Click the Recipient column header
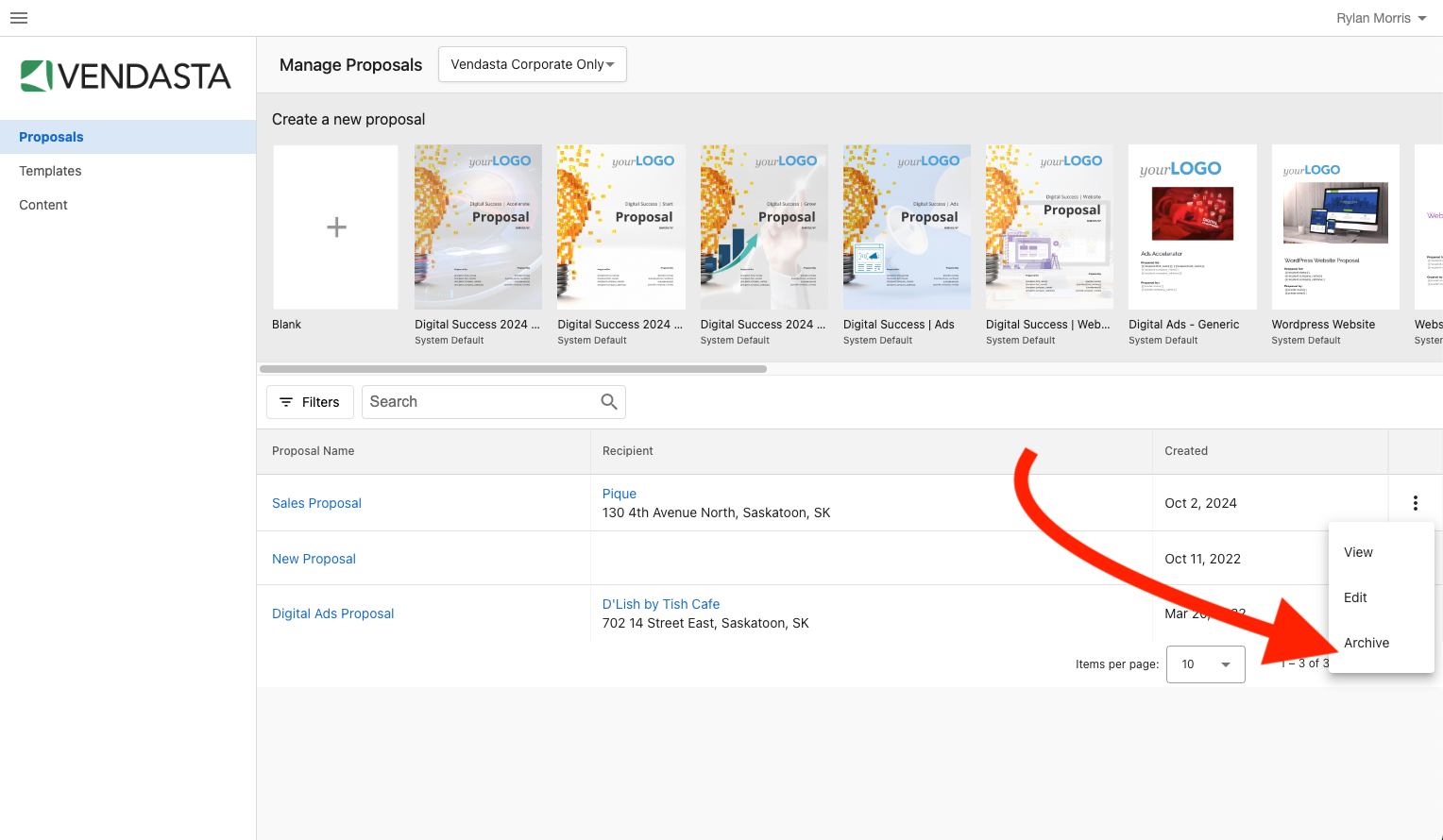Screen dimensions: 1443x840 (x=628, y=451)
